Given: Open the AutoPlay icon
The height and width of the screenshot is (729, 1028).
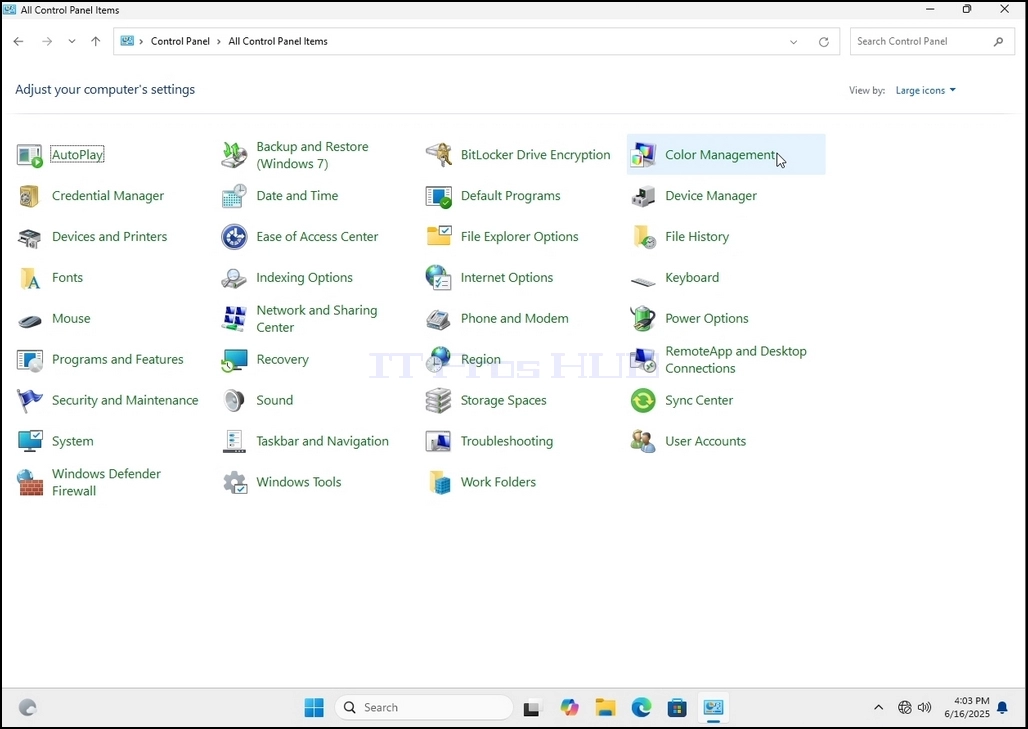Looking at the screenshot, I should tap(30, 155).
